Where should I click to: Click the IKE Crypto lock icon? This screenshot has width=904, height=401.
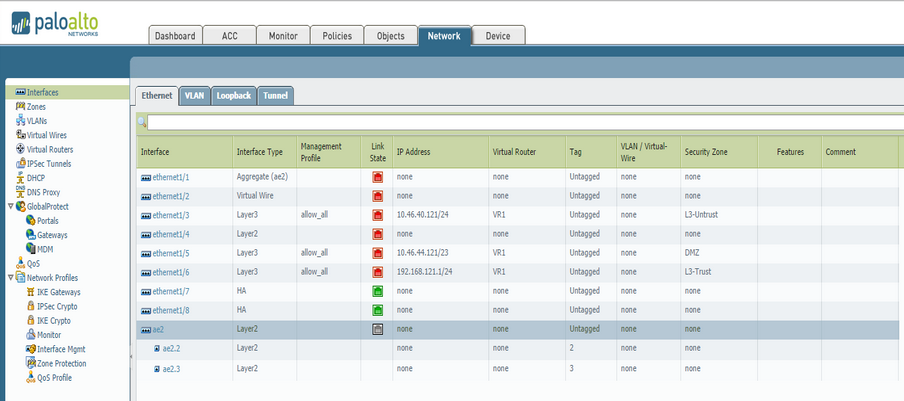(x=31, y=320)
